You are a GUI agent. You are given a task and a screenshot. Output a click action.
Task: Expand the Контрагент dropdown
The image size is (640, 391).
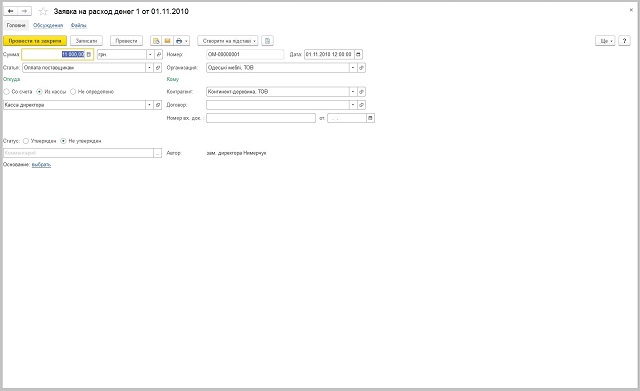click(353, 92)
